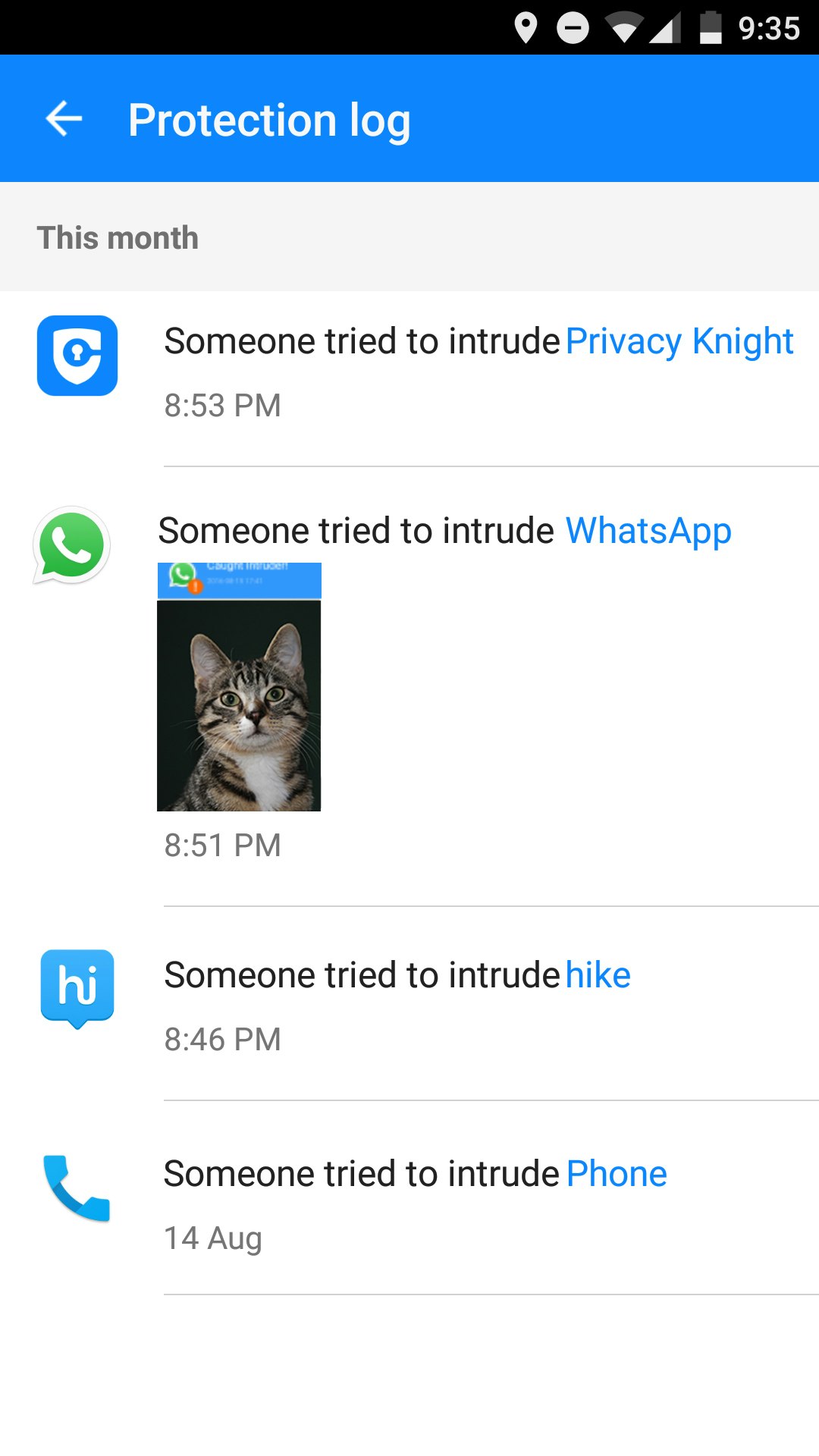The image size is (819, 1456).
Task: Tap the WhatsApp green phone icon
Action: click(x=71, y=544)
